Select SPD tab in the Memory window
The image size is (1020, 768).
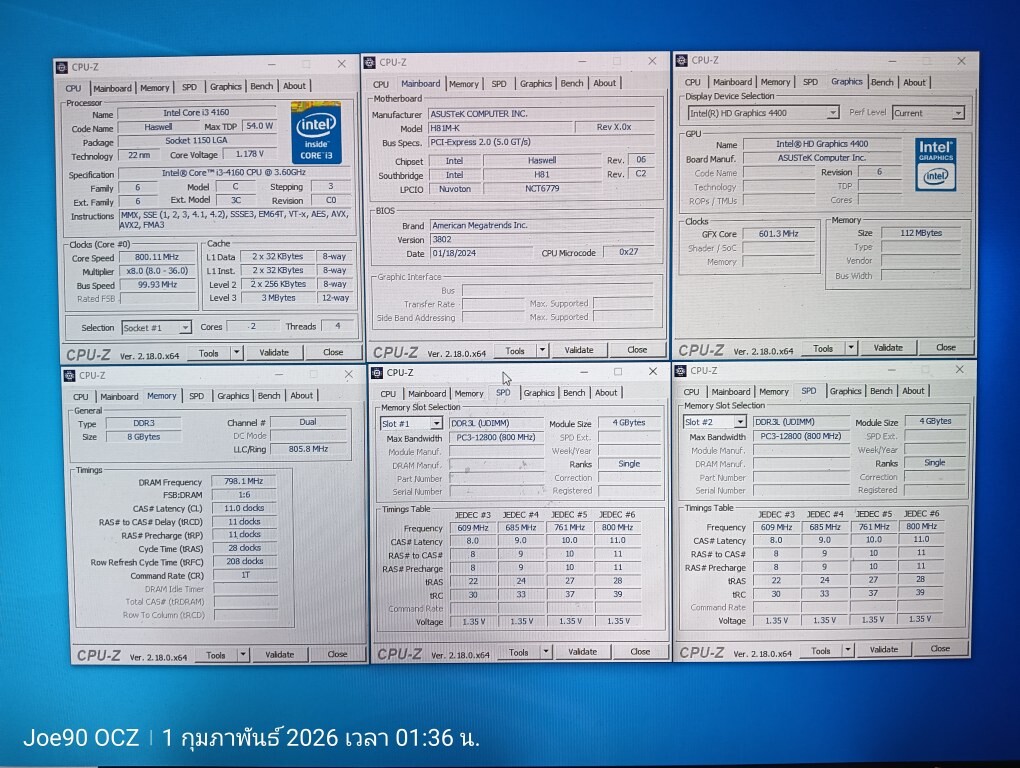click(x=196, y=396)
